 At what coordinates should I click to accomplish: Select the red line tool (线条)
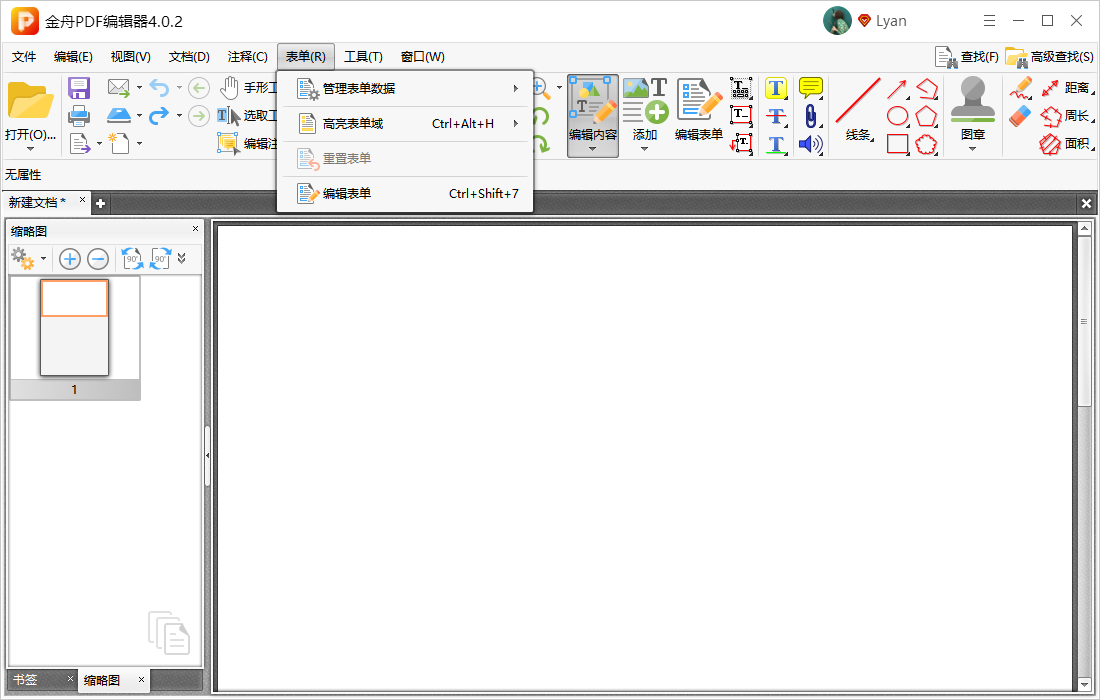coord(858,109)
